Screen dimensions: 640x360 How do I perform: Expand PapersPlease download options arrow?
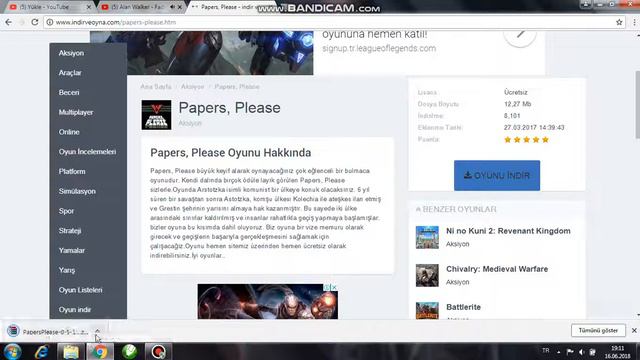click(98, 331)
